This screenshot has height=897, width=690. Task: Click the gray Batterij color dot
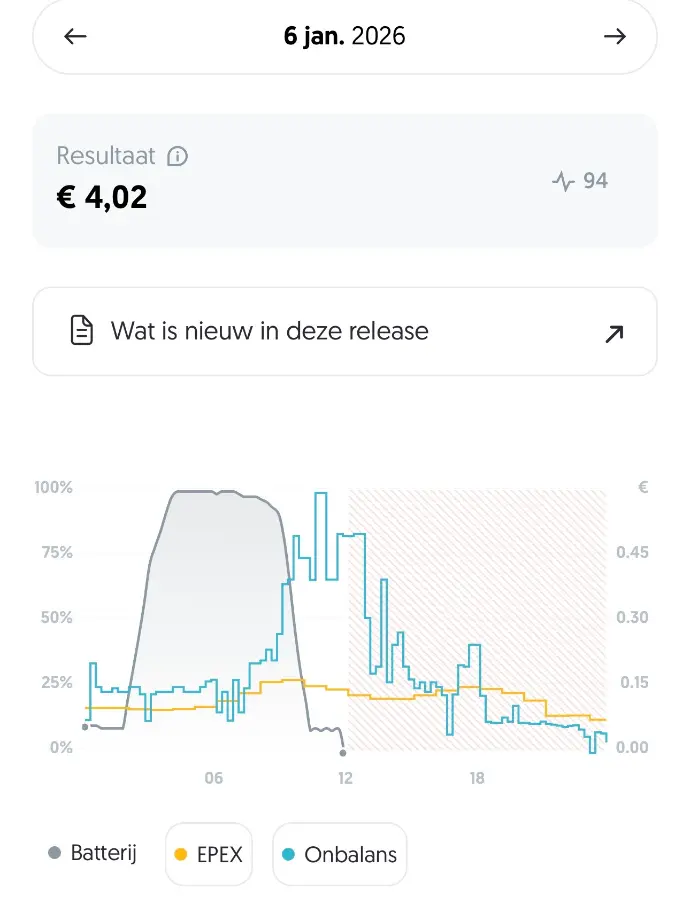pyautogui.click(x=55, y=853)
